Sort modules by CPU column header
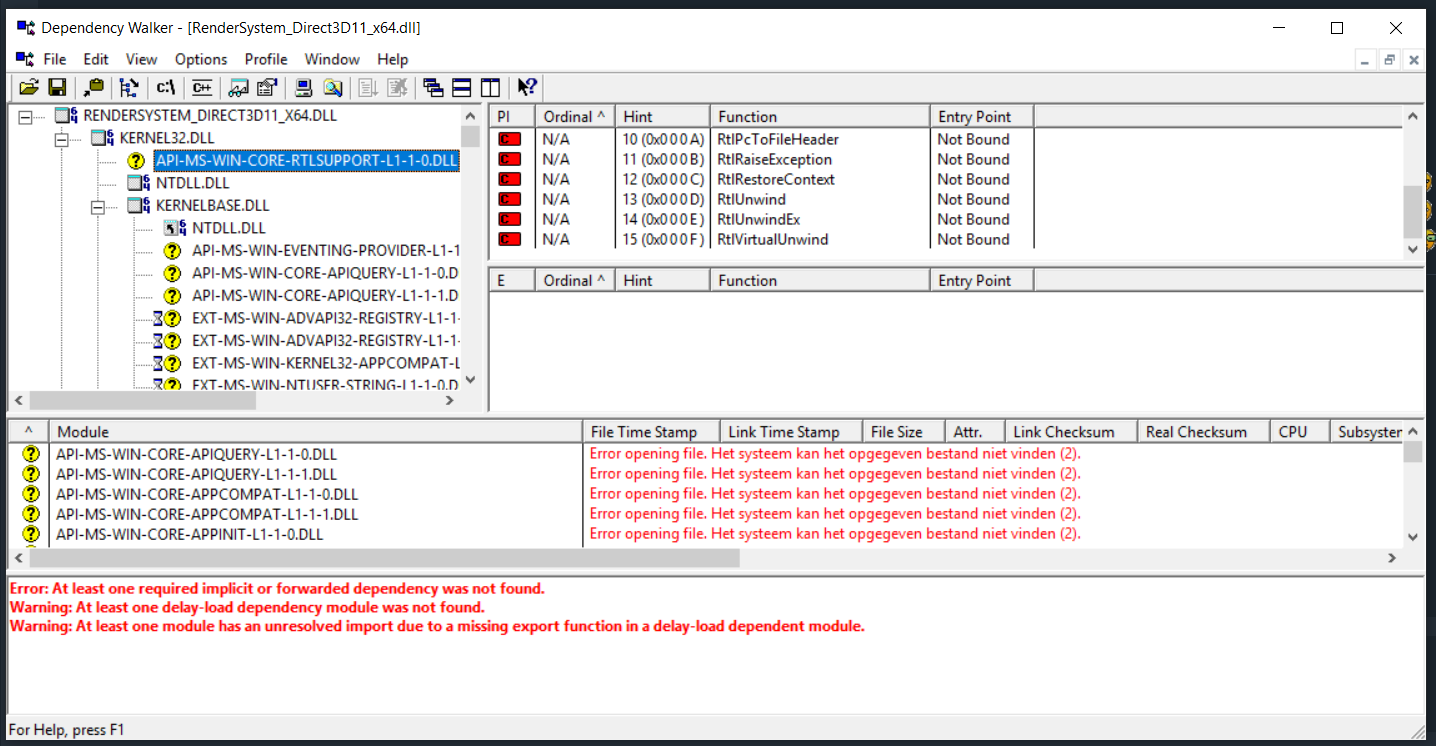Image resolution: width=1436 pixels, height=746 pixels. [x=1300, y=432]
